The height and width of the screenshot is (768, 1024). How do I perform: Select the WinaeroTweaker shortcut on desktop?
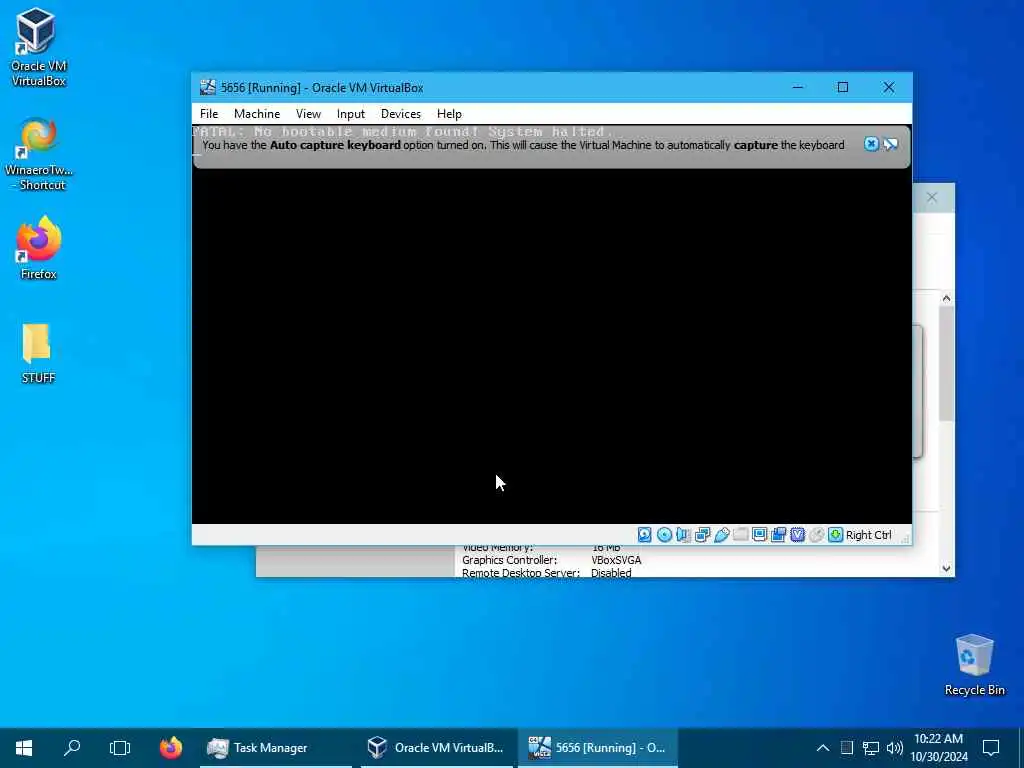pos(38,154)
